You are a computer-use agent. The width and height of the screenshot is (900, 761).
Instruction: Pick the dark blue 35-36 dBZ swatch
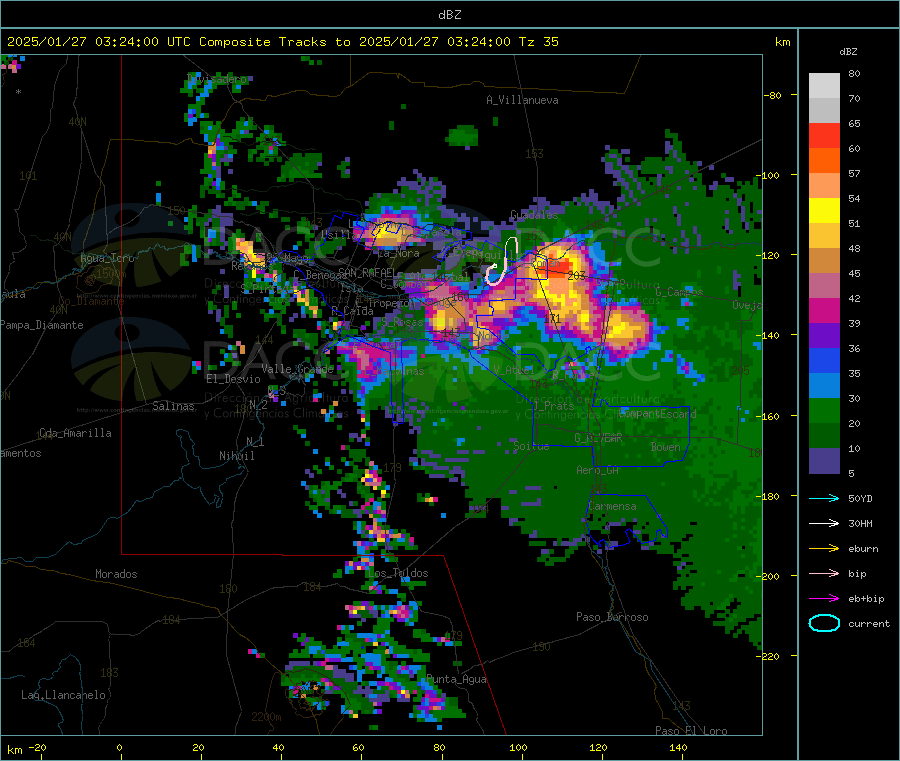824,360
